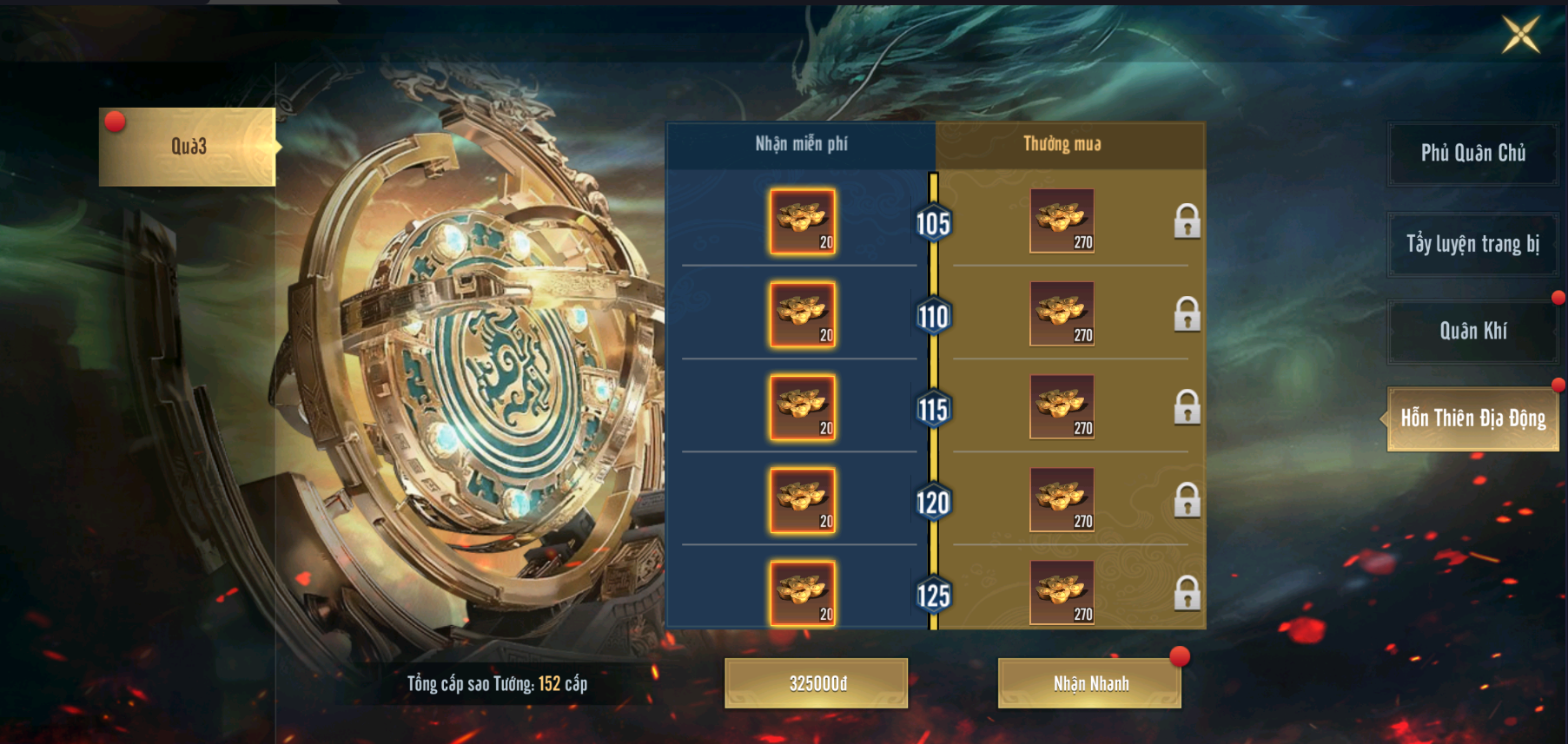Switch to Tẩy luyện trang bị tab

(1473, 244)
